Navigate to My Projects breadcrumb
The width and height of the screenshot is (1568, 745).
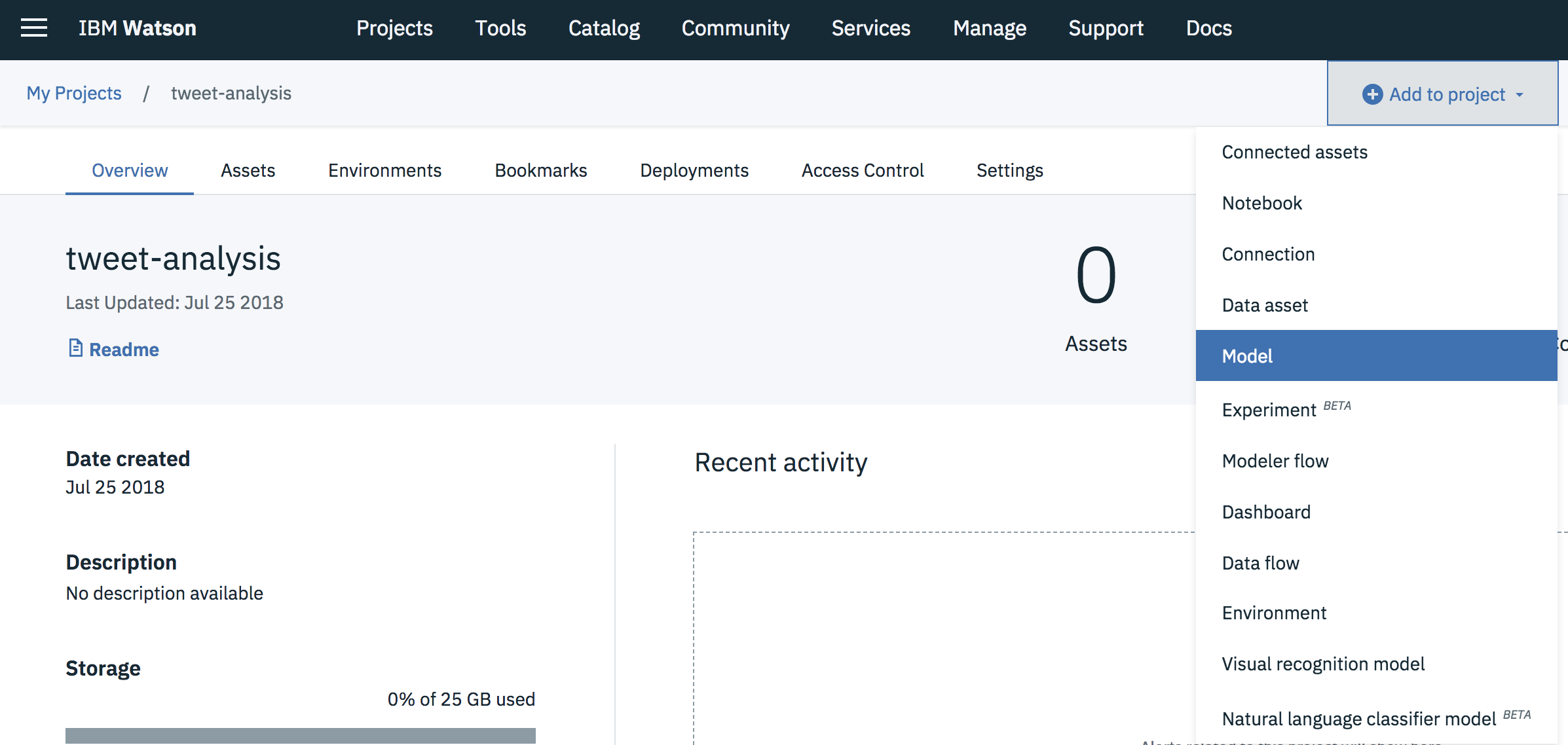[x=74, y=93]
